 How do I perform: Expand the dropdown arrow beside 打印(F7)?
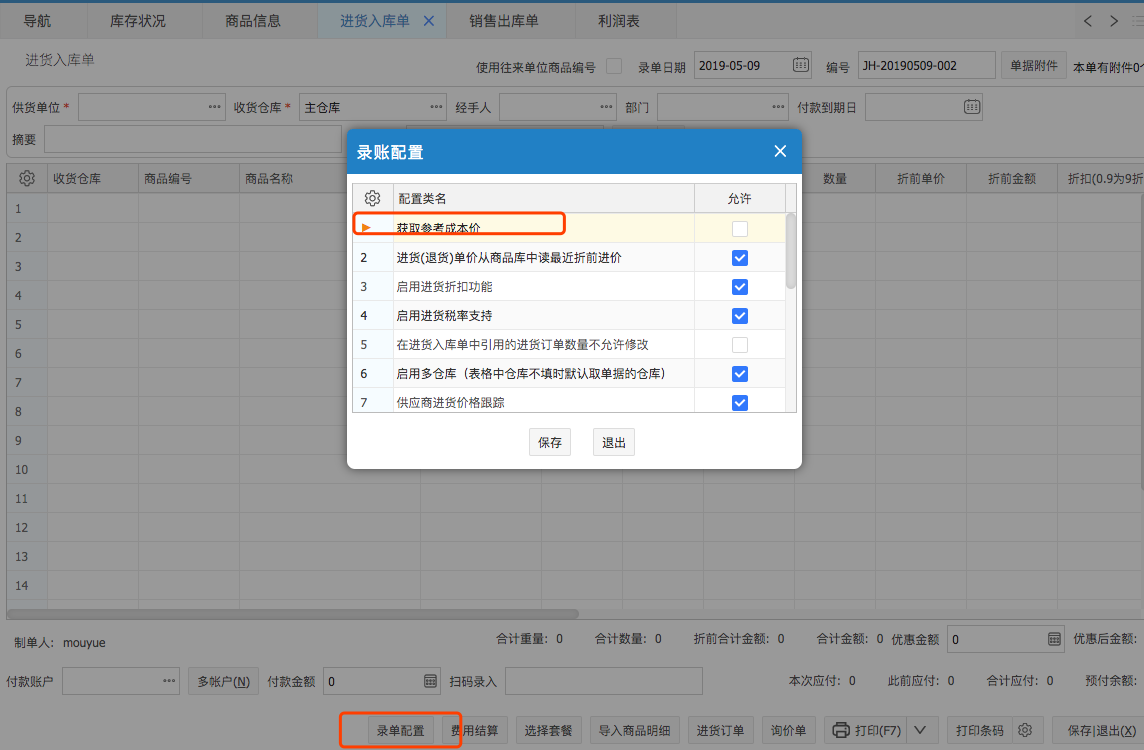920,730
